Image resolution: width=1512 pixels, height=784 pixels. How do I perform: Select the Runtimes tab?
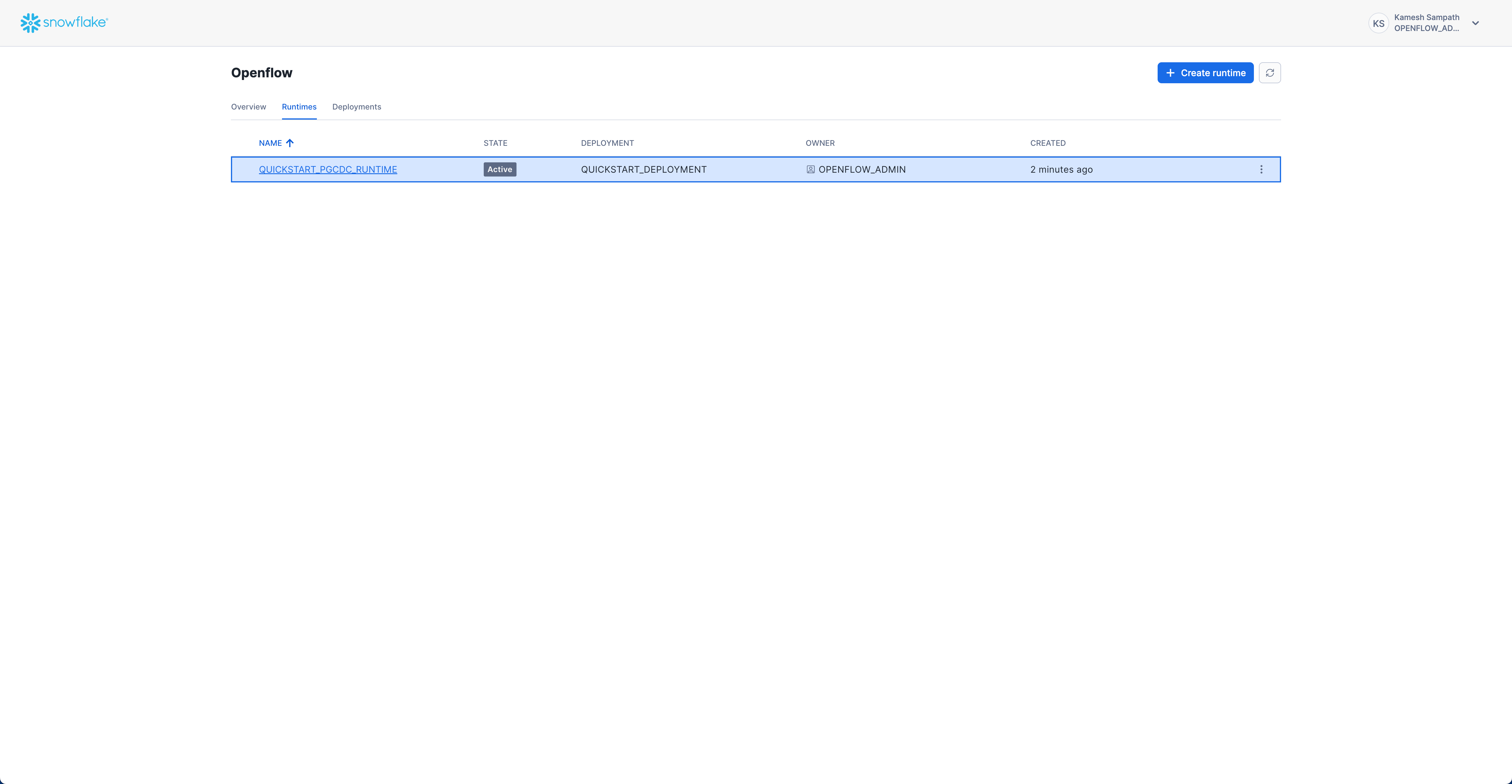299,107
